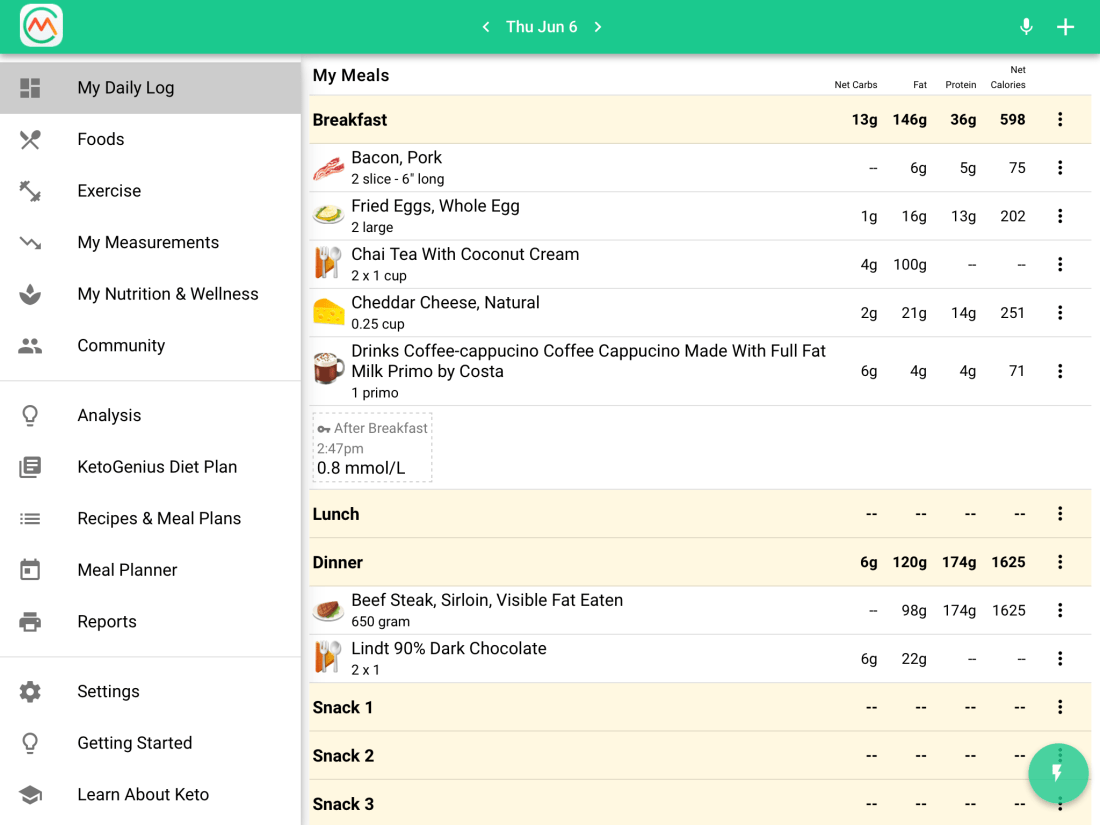Tap the microphone voice input icon
This screenshot has width=1100, height=825.
coord(1026,27)
